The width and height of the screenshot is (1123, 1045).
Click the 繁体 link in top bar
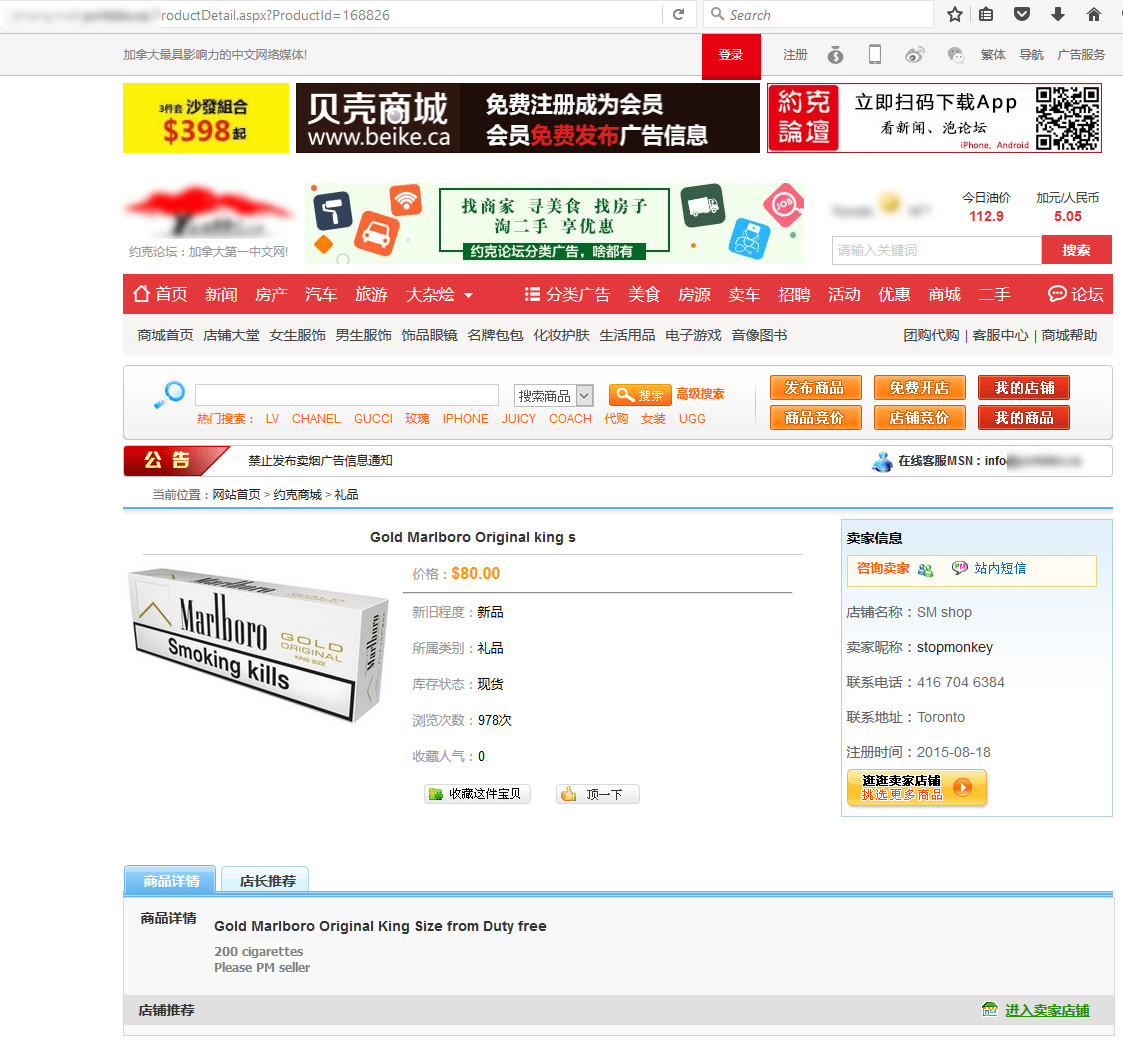pos(993,54)
